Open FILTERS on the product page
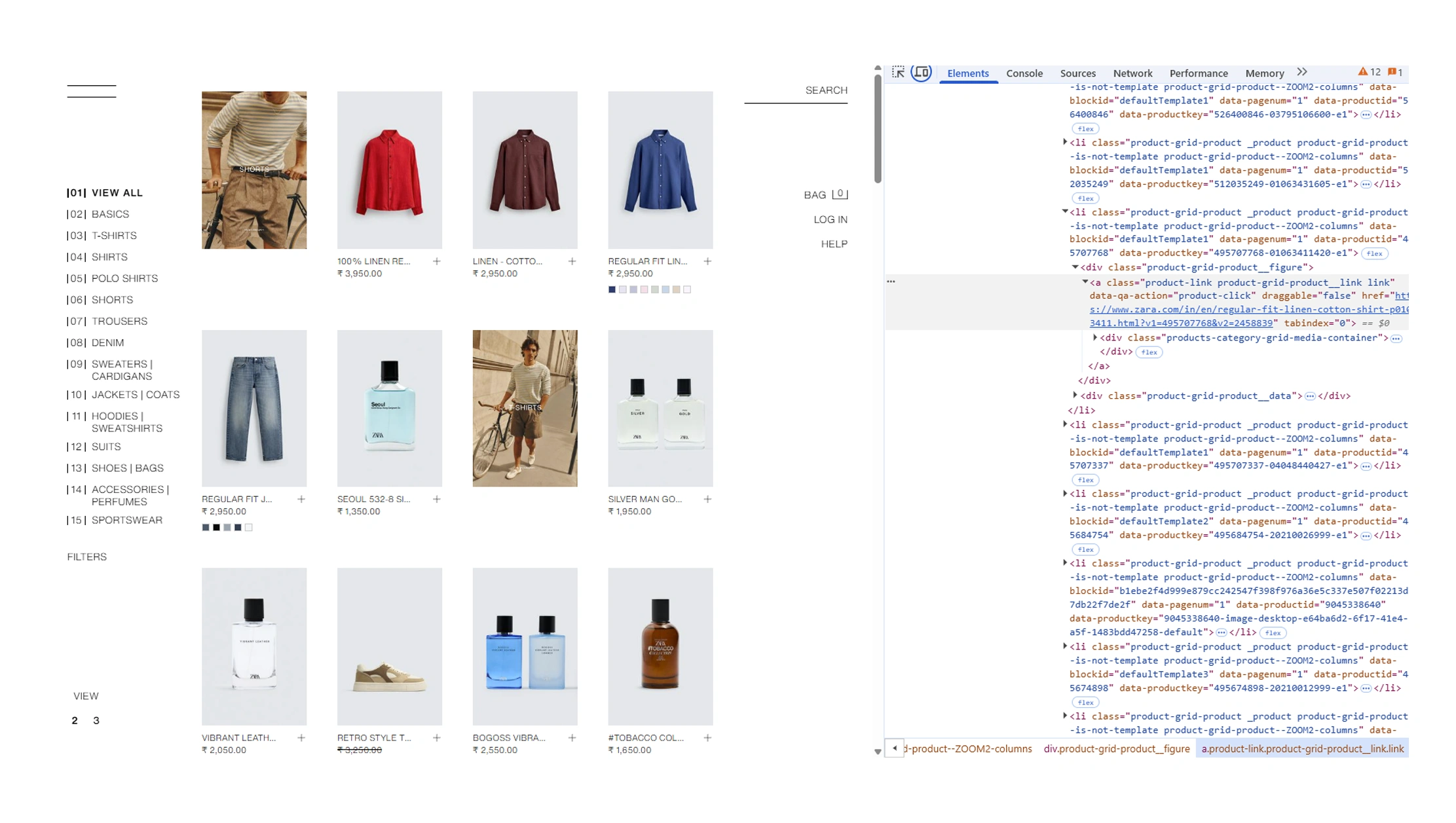Screen dimensions: 1456x823 pos(86,557)
